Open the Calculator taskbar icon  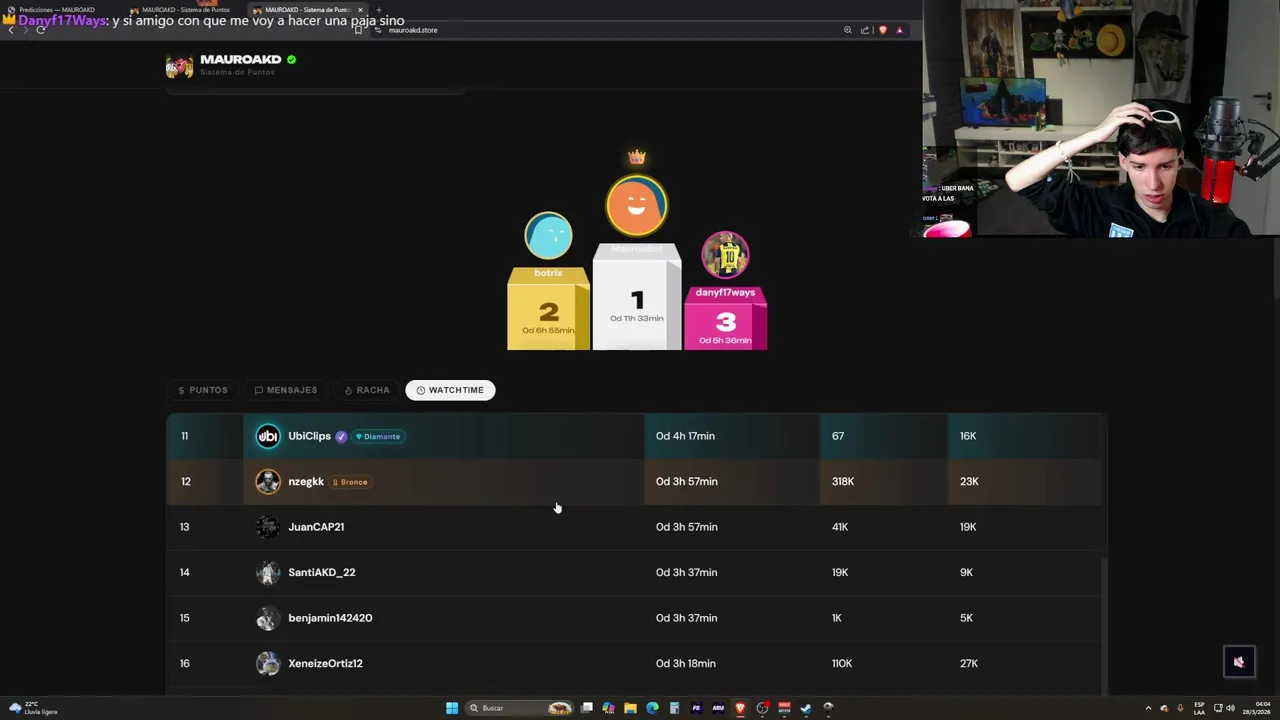674,708
